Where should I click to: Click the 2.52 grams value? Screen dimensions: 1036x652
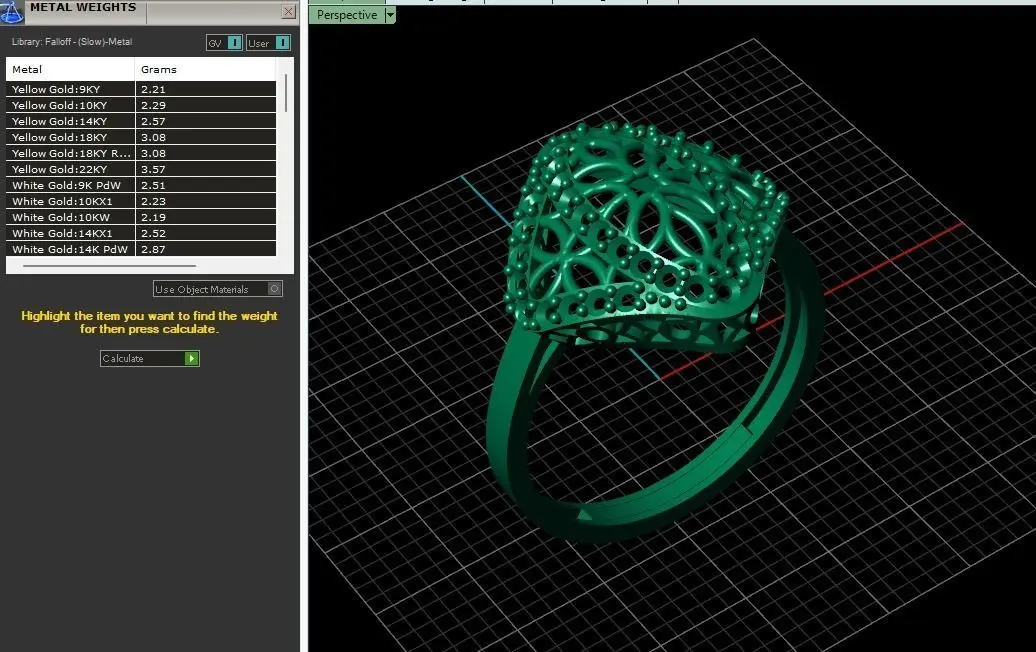[x=153, y=233]
